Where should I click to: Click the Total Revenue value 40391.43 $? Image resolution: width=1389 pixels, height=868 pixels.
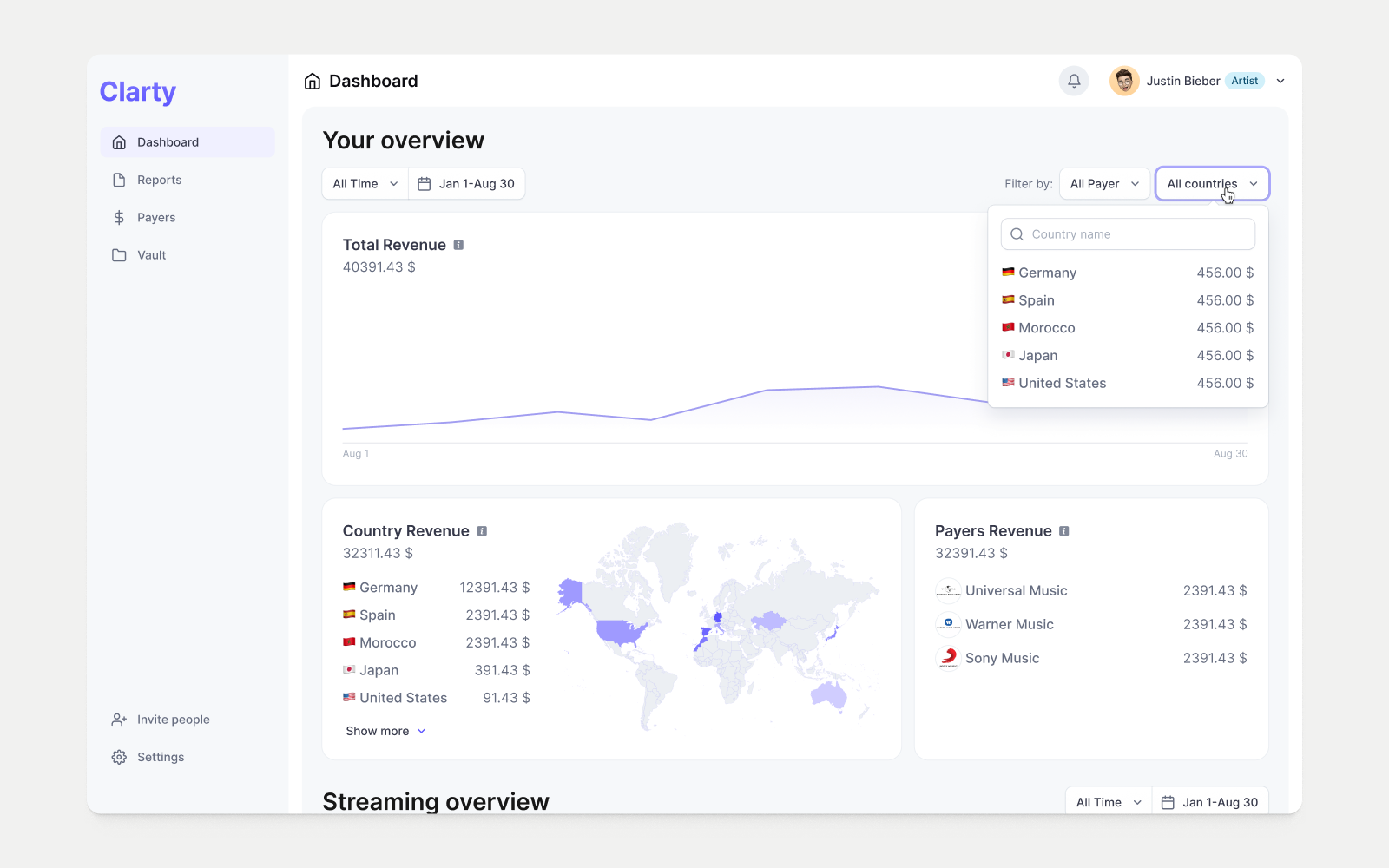point(379,267)
